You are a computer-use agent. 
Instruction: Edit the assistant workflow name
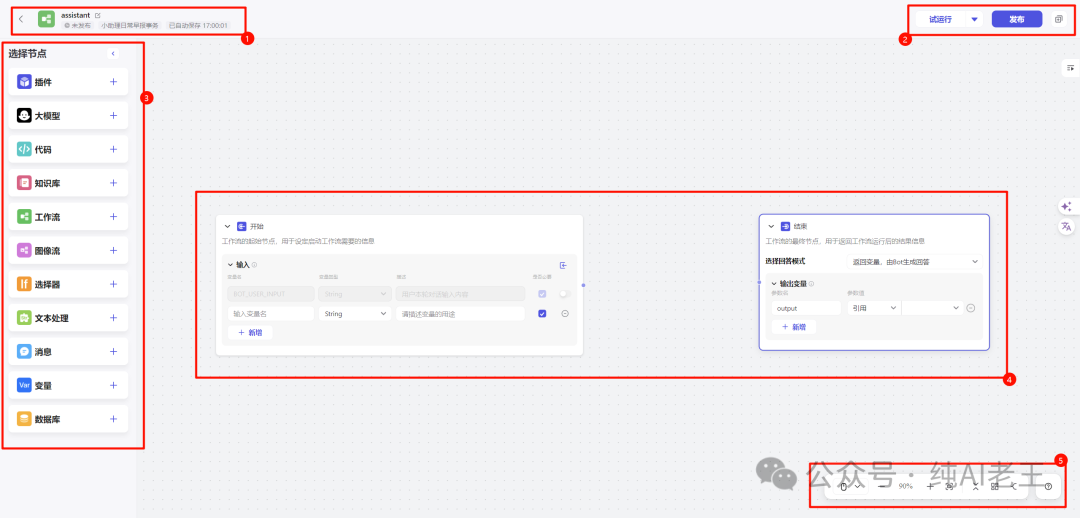point(97,14)
